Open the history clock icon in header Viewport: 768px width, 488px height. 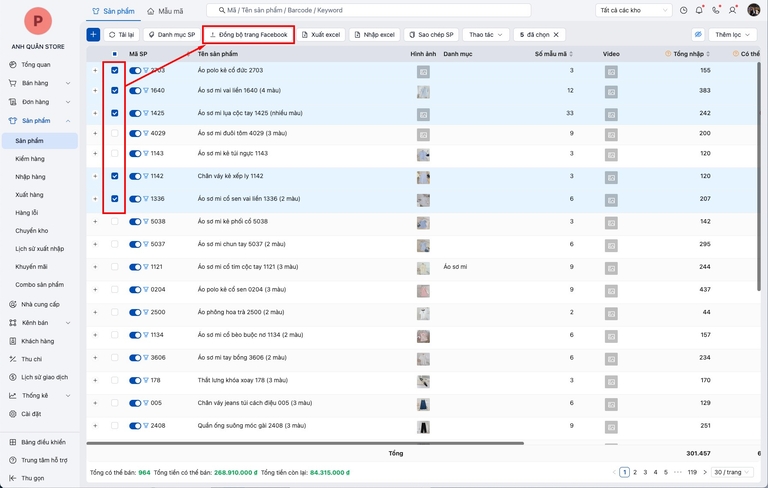(x=684, y=10)
